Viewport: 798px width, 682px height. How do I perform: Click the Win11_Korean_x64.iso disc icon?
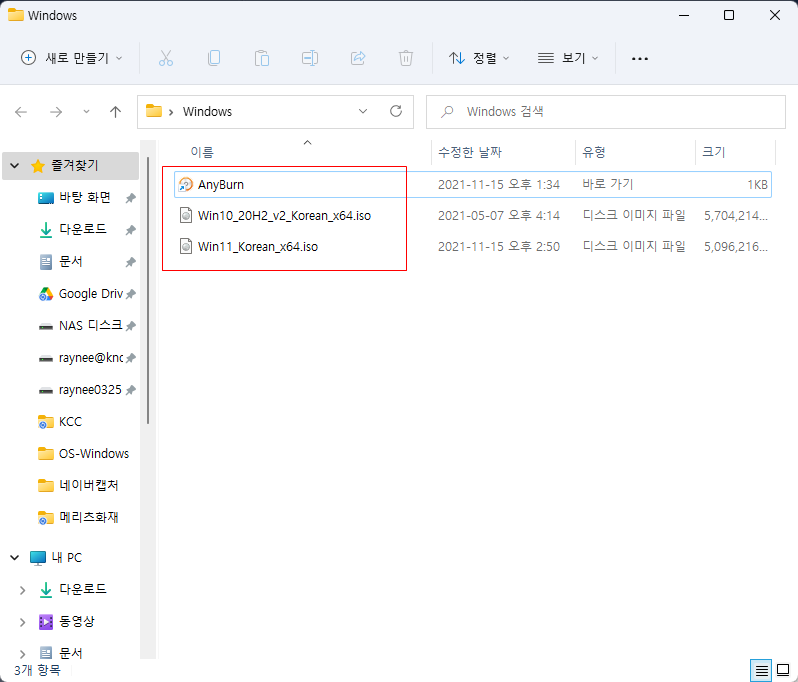186,246
